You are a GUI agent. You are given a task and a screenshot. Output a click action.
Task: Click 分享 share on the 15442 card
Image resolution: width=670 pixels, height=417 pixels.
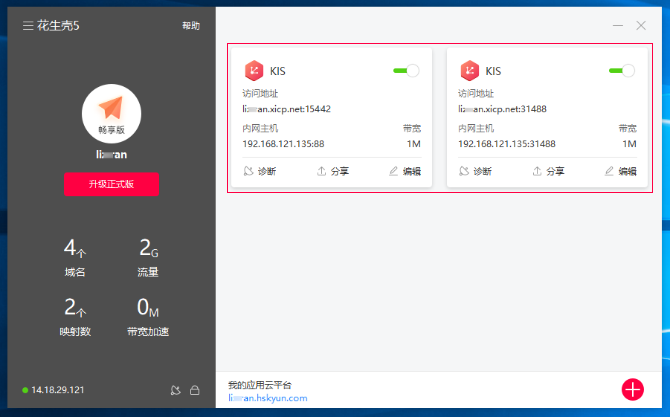(x=333, y=171)
